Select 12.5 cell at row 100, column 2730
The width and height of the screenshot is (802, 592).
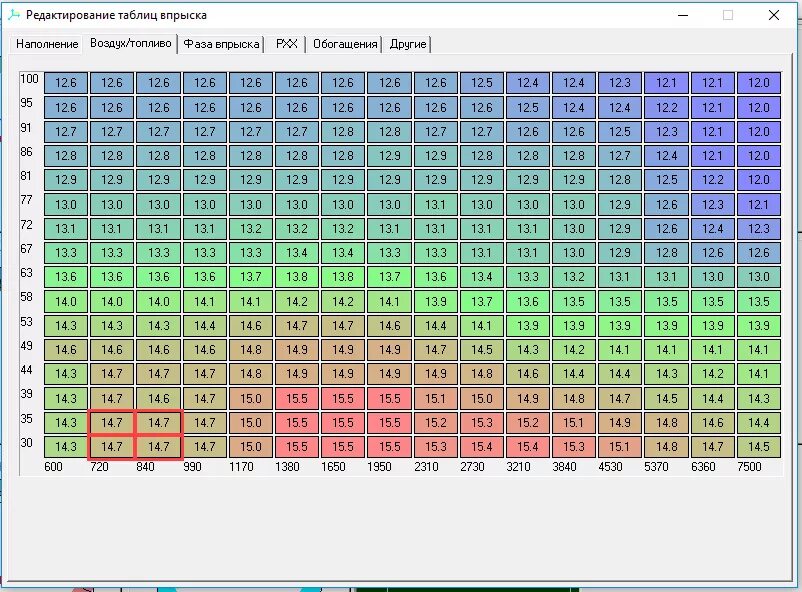click(x=482, y=83)
